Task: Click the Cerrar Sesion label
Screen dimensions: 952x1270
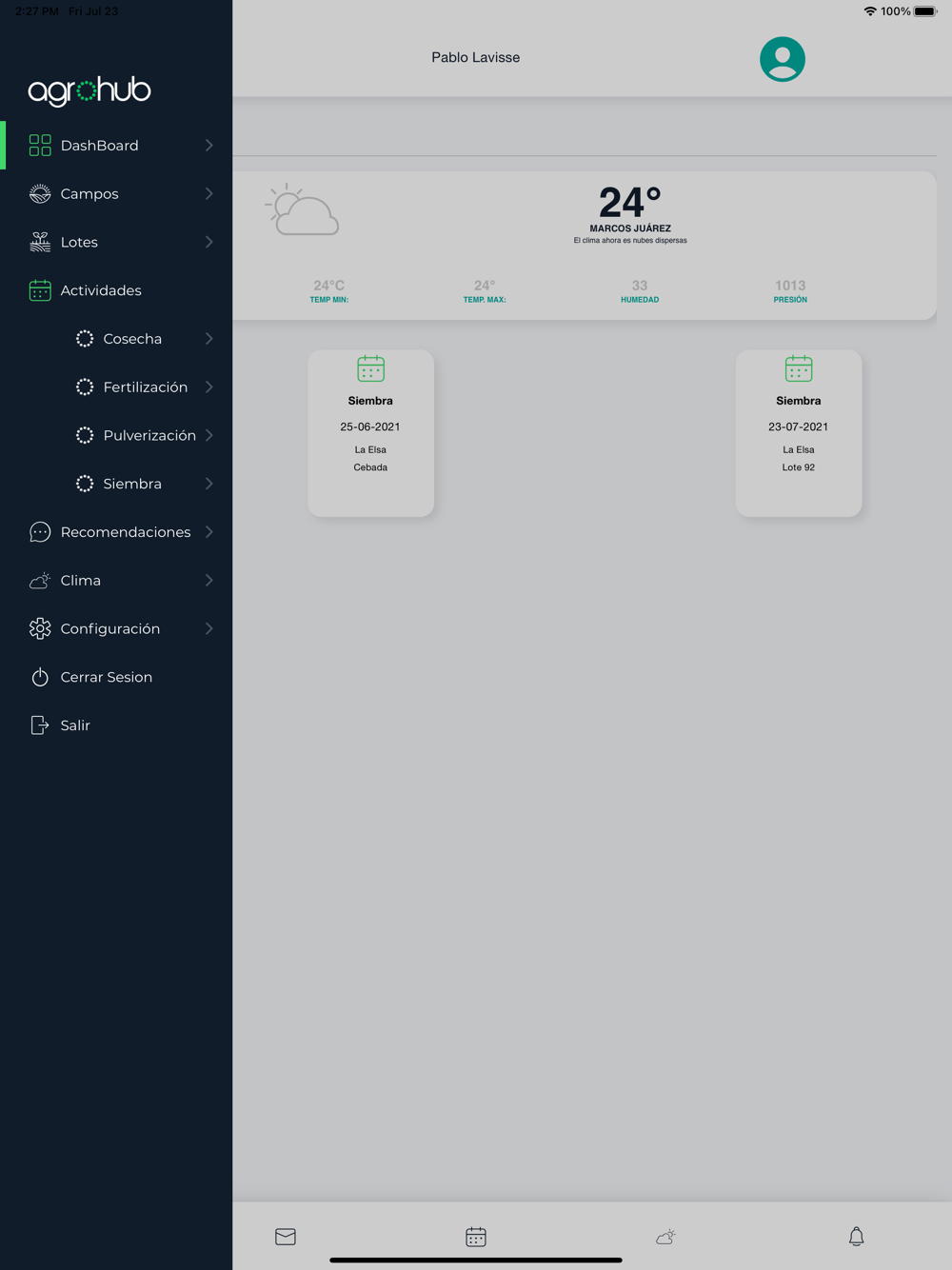Action: (x=107, y=677)
